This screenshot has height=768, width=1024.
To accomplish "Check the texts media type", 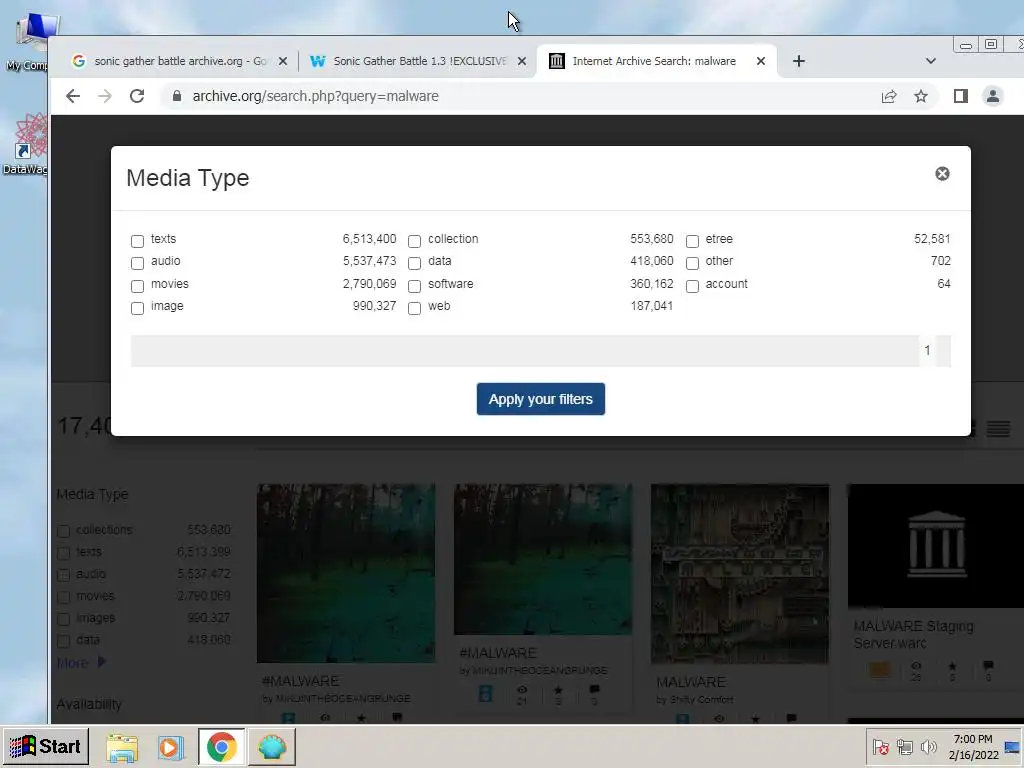I will [137, 241].
